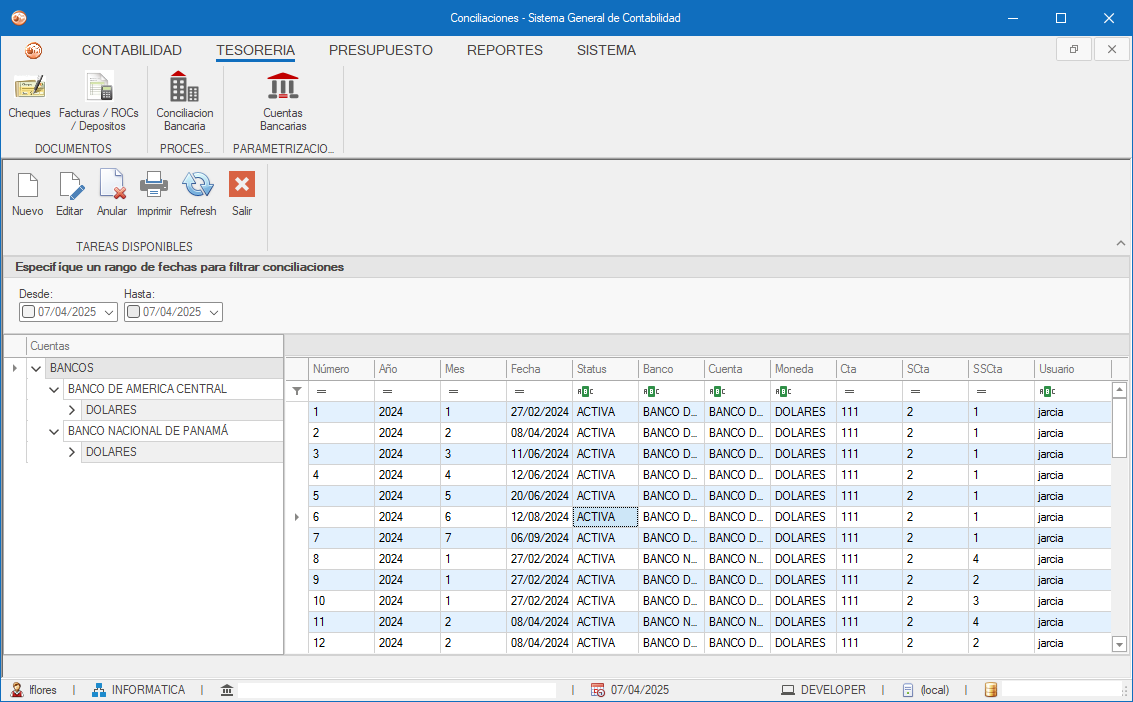1133x702 pixels.
Task: Click the grid vertical scrollbar up arrow
Action: (1119, 390)
